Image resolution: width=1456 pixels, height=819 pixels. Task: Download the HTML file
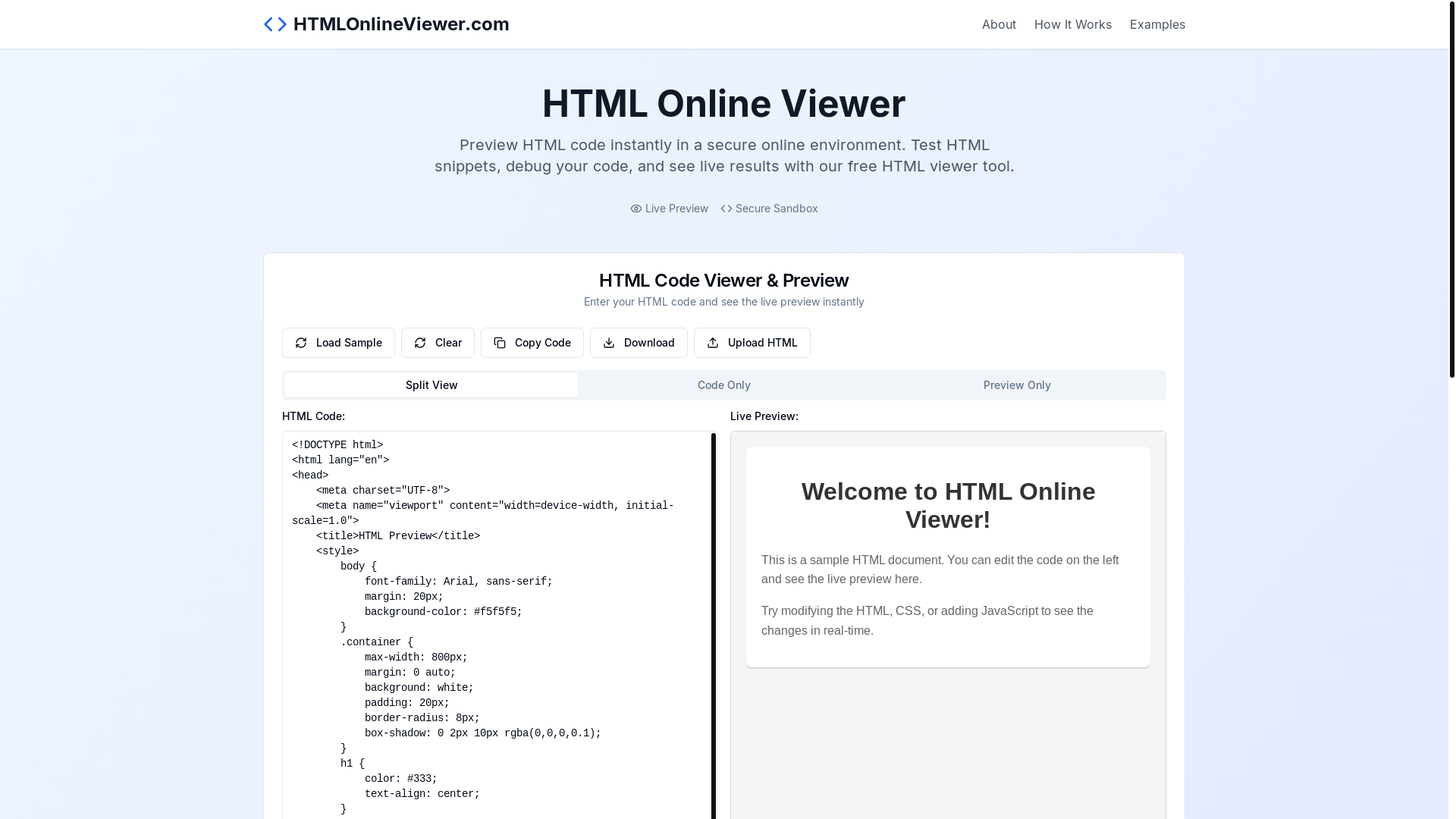tap(639, 343)
